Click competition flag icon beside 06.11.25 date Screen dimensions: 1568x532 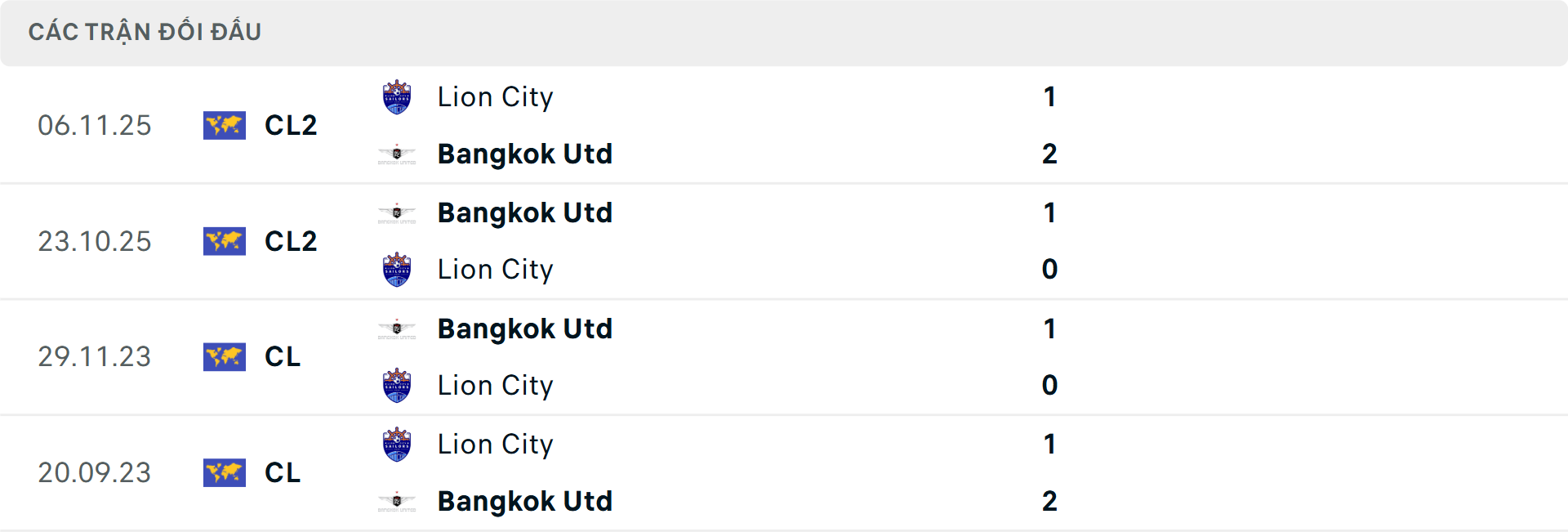coord(225,126)
